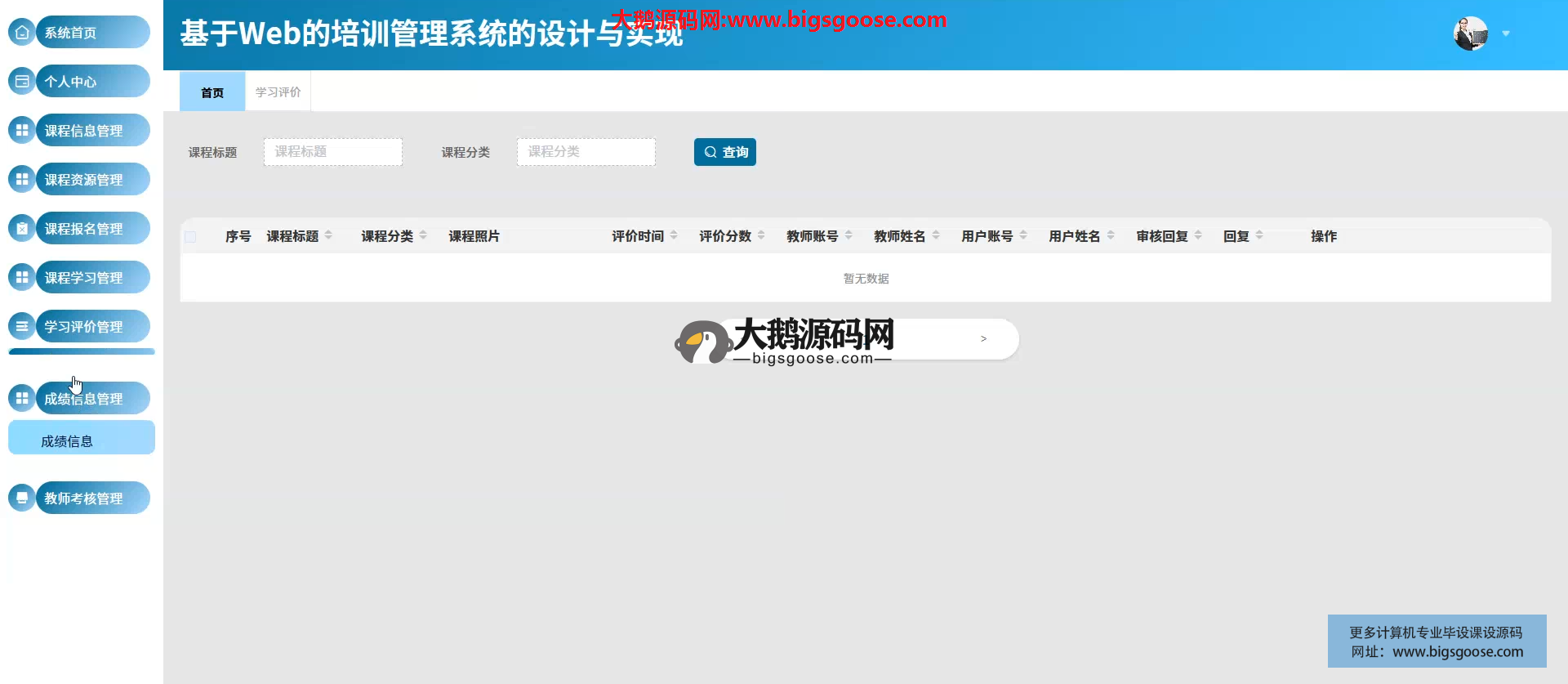Viewport: 1568px width, 684px height.
Task: Expand the 课程学习管理 menu
Action: [x=91, y=278]
